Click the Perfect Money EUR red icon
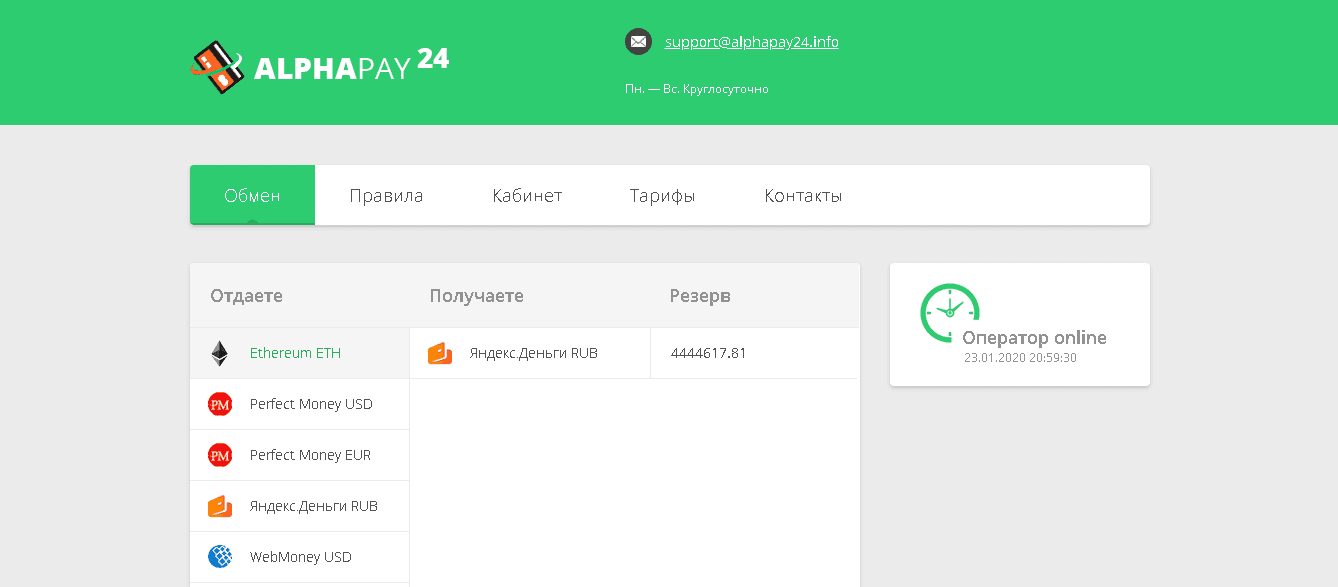 (219, 455)
